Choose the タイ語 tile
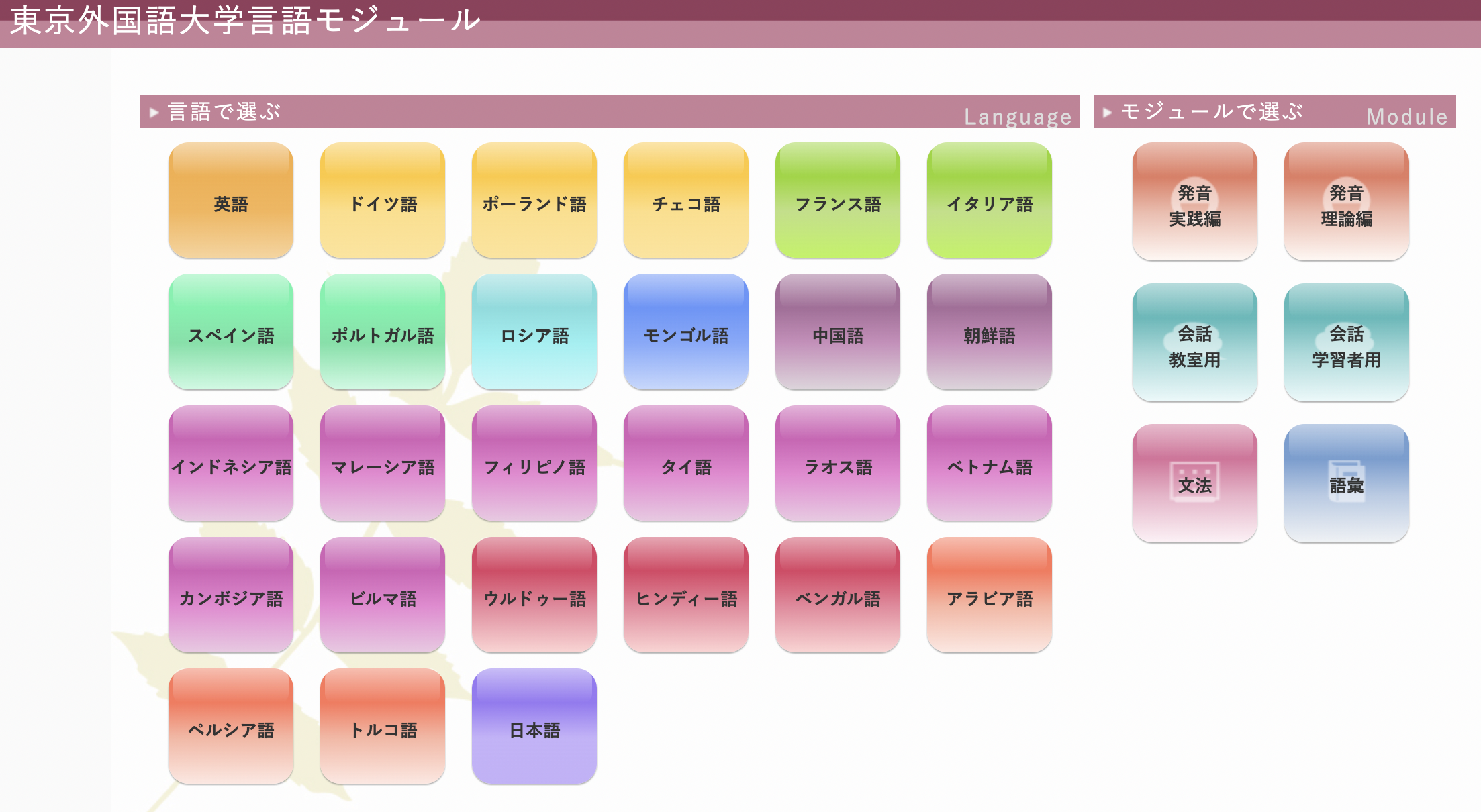 pos(686,463)
